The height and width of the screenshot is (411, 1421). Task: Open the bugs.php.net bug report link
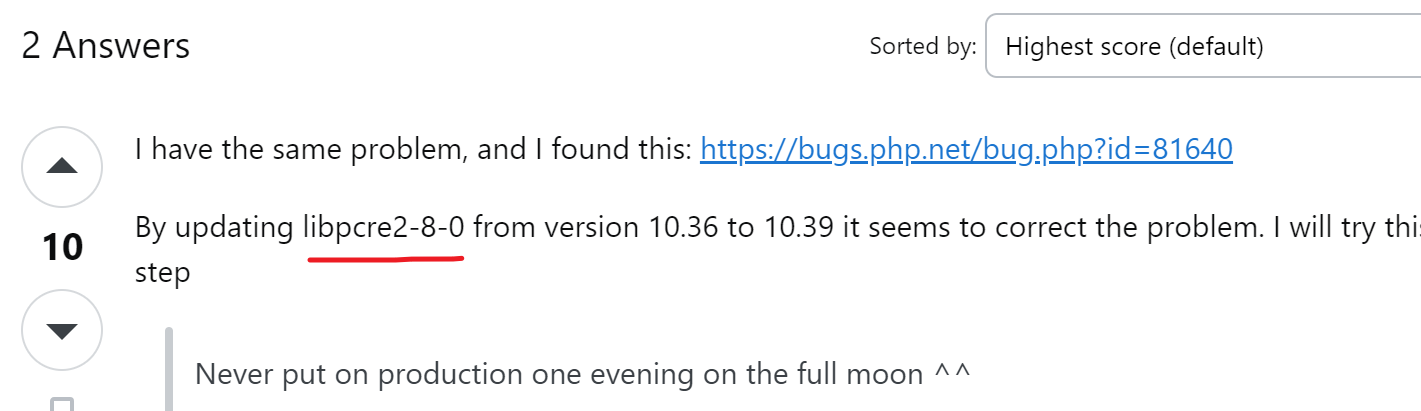click(x=966, y=149)
